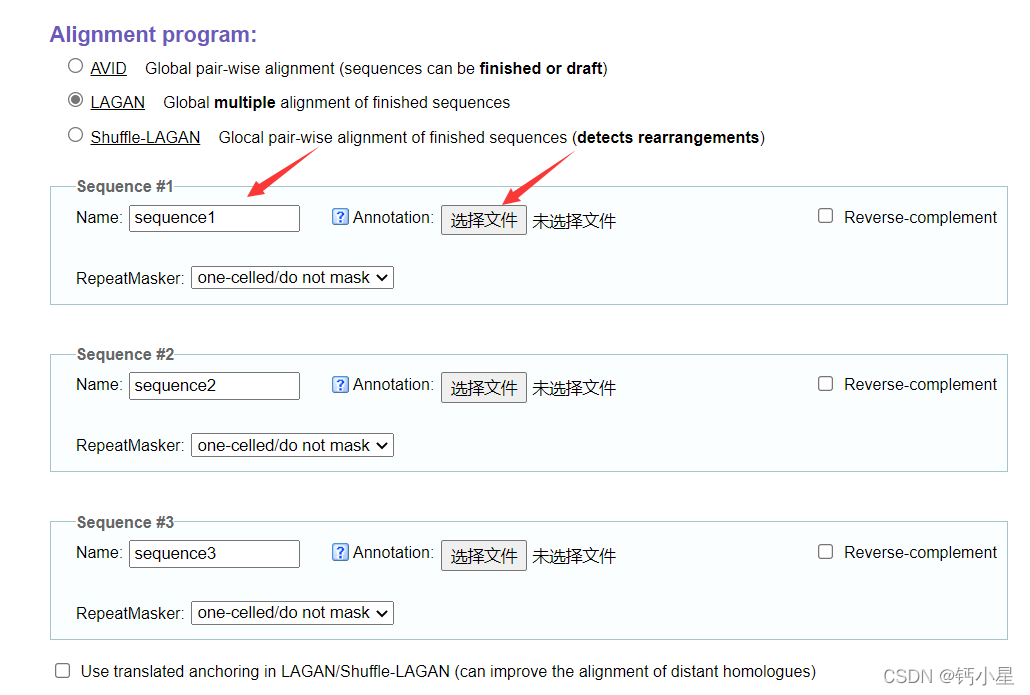Enable Reverse-complement for Sequence #3

(826, 551)
